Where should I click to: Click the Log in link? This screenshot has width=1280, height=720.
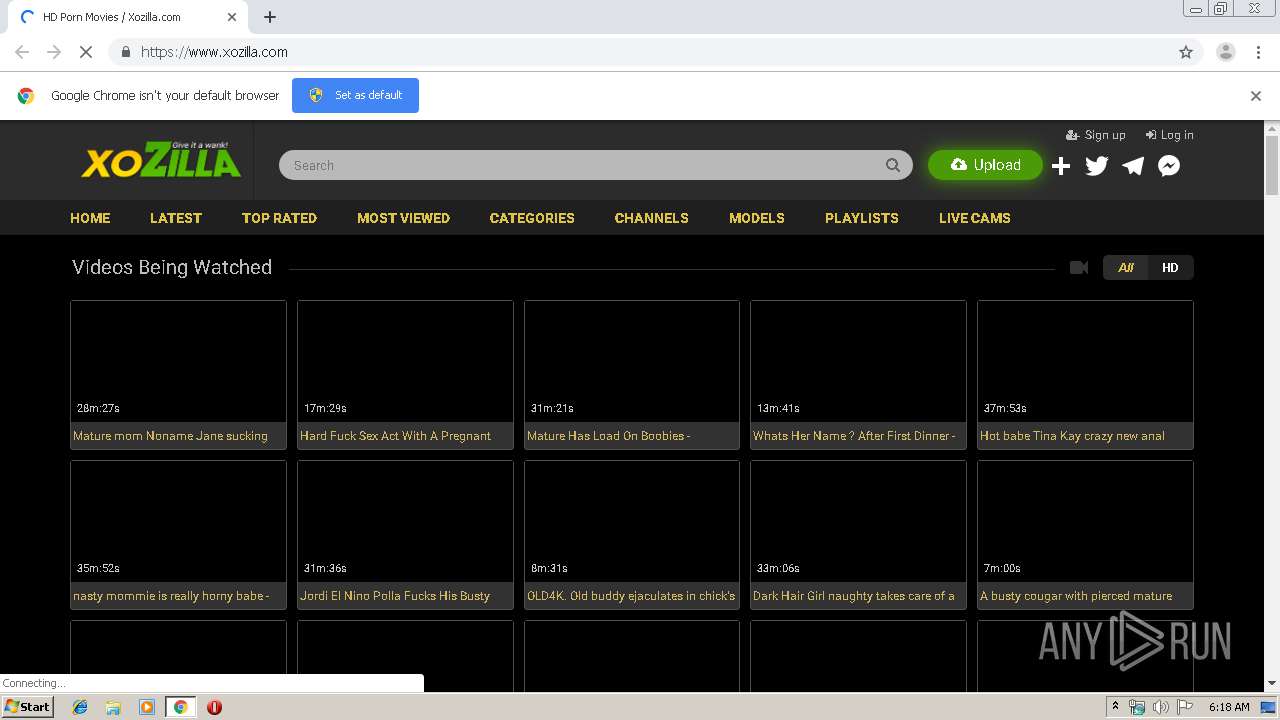coord(1169,135)
